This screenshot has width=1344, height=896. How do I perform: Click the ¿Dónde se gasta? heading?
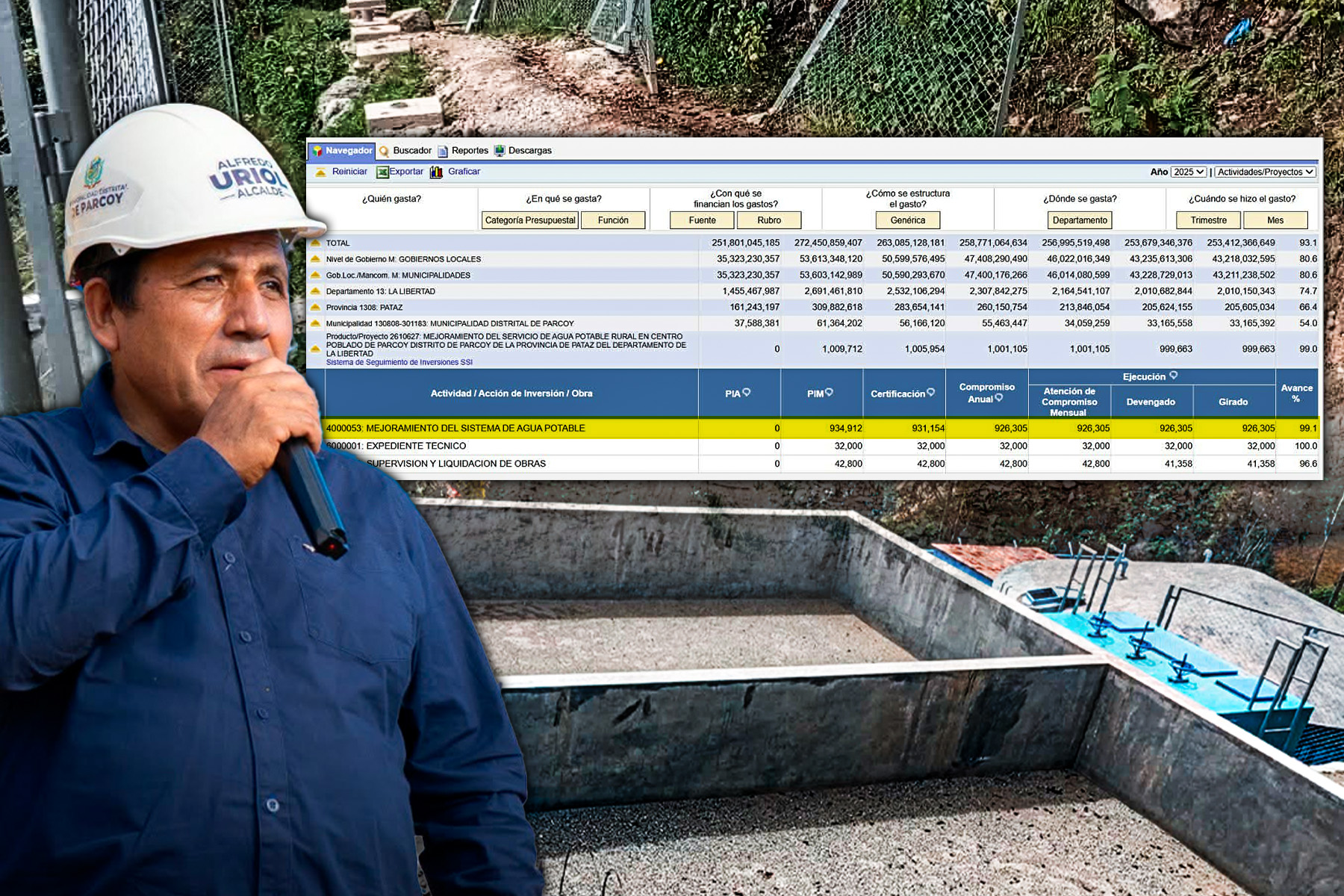[x=1080, y=199]
